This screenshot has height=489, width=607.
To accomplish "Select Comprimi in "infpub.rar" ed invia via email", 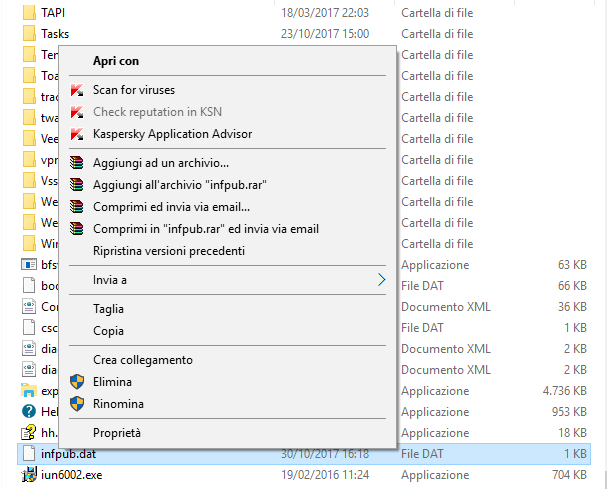I will point(206,229).
